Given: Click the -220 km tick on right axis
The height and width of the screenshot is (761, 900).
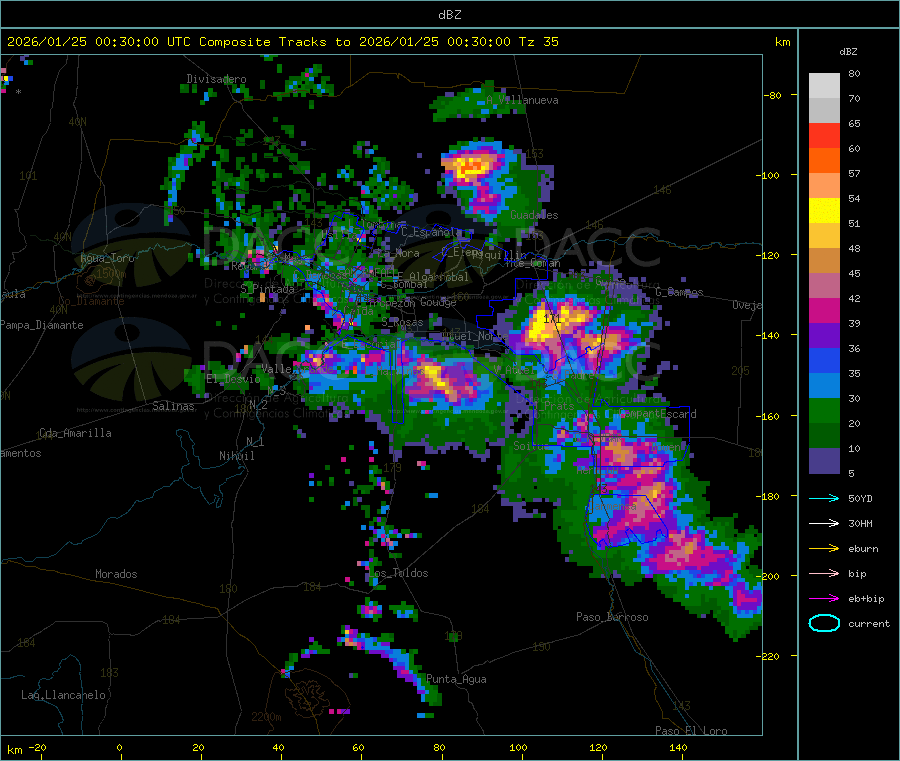Looking at the screenshot, I should 768,657.
